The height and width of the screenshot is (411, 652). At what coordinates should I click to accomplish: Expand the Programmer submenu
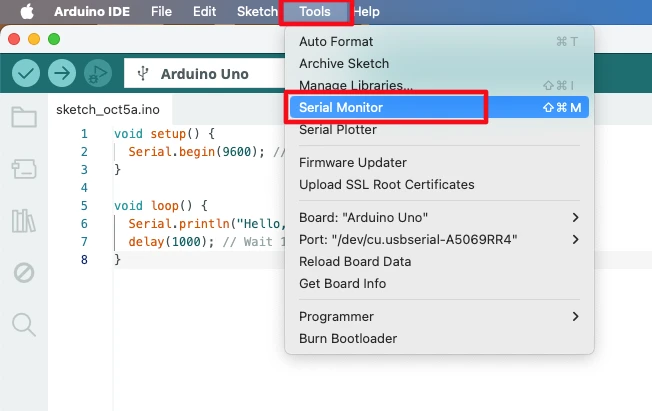[439, 316]
